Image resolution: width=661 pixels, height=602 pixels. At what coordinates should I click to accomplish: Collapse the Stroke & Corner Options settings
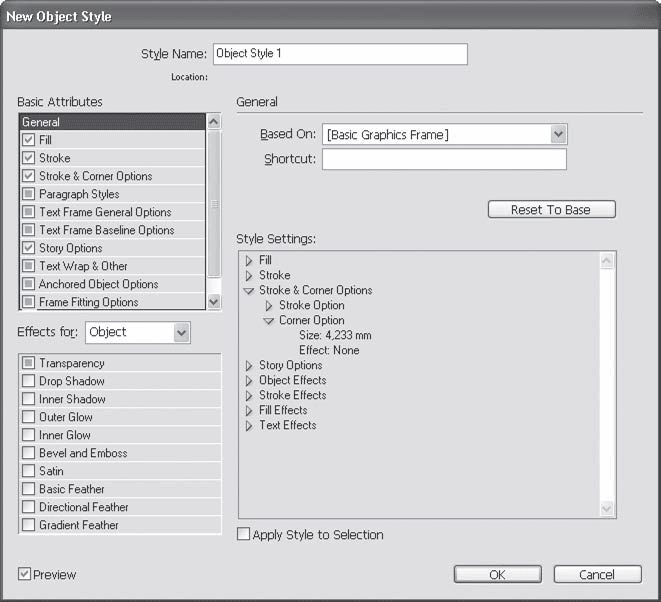[248, 290]
